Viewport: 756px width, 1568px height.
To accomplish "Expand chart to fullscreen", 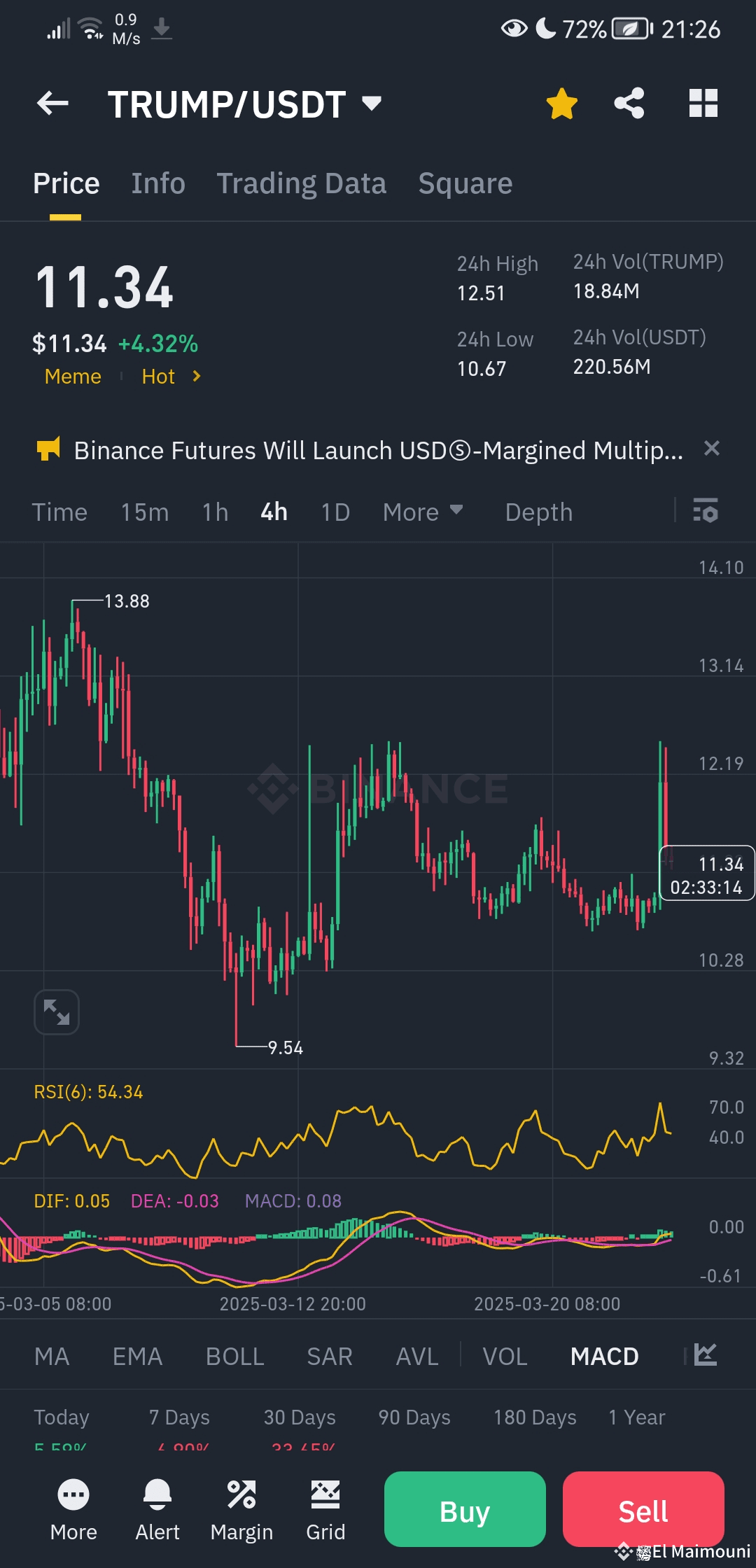I will click(57, 1011).
